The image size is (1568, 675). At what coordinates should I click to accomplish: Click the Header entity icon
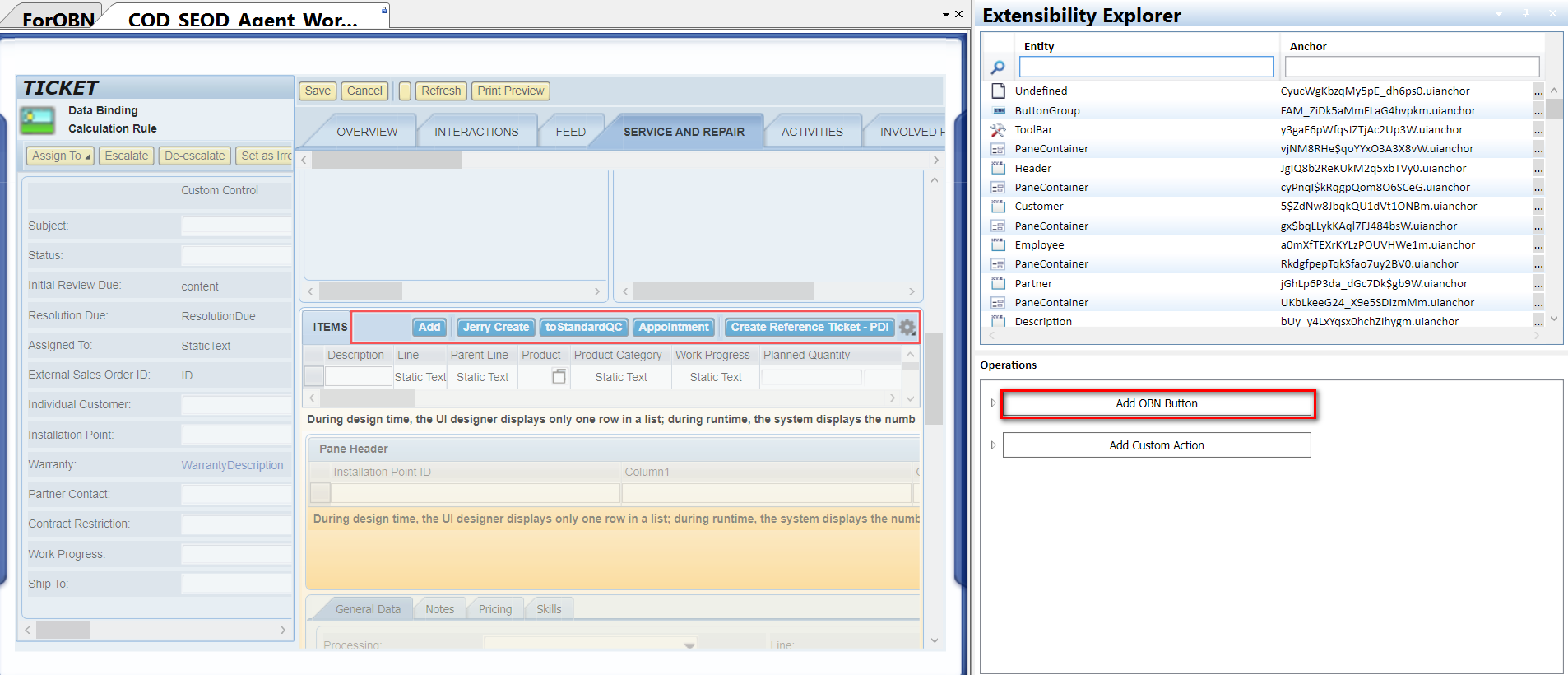tap(998, 168)
